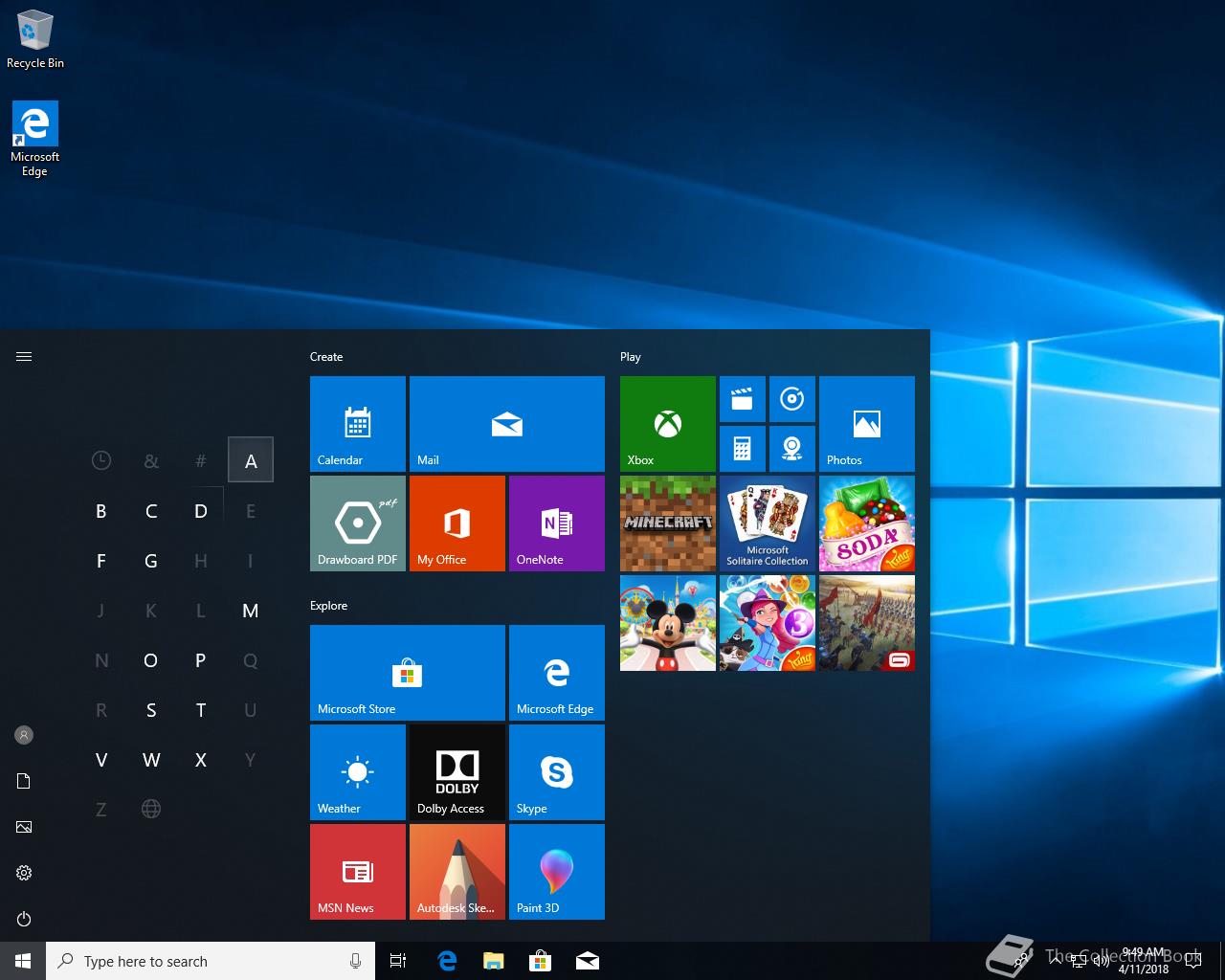Open the MSN News tile
The height and width of the screenshot is (980, 1225).
(x=358, y=872)
